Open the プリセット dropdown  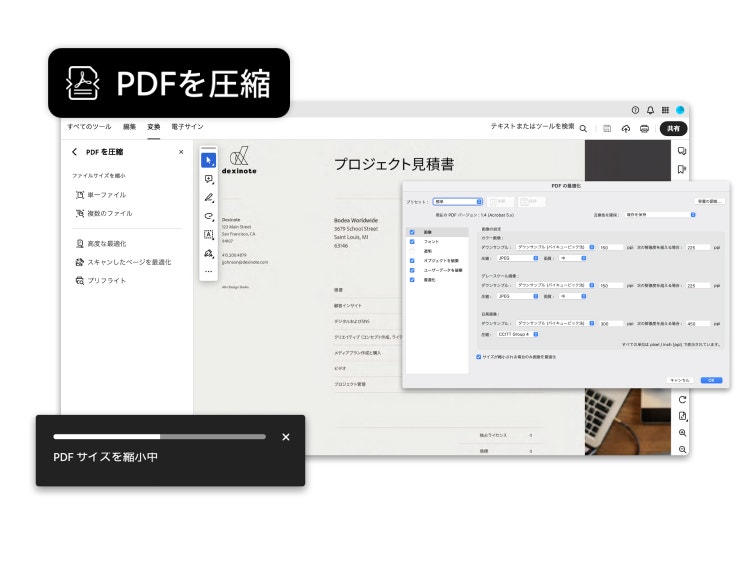pos(457,202)
